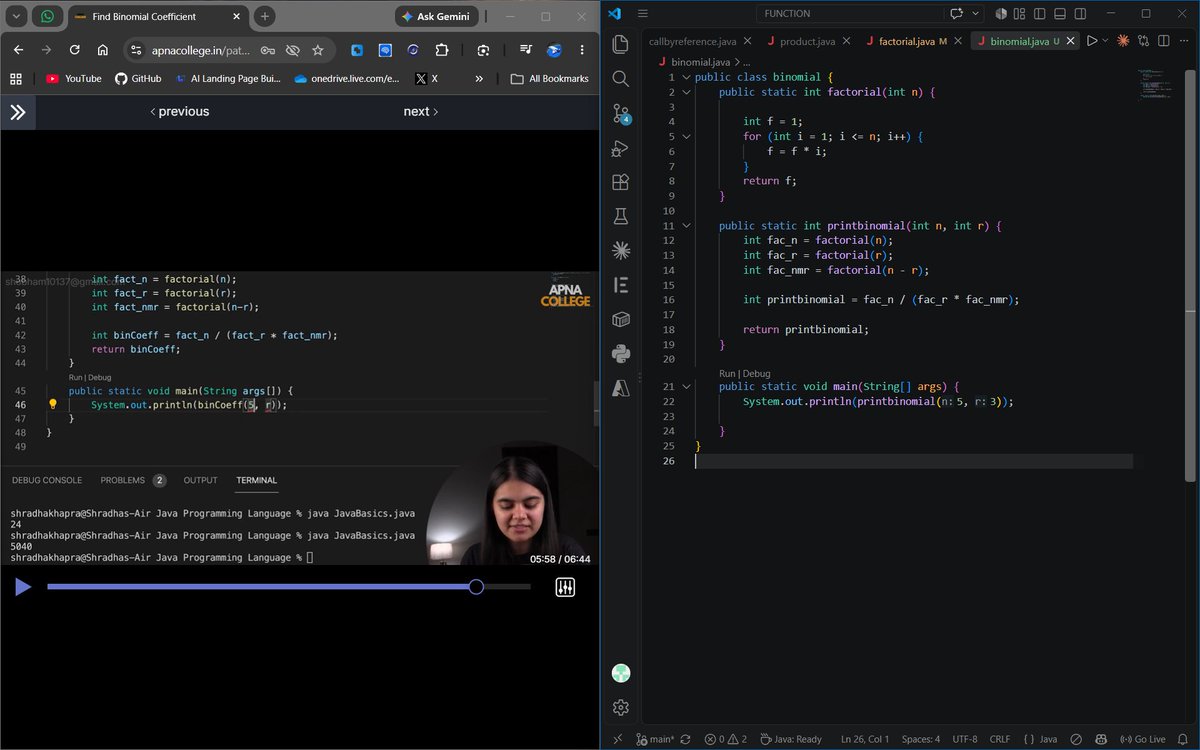Open editor More Actions ellipsis
1200x750 pixels.
pos(1184,41)
